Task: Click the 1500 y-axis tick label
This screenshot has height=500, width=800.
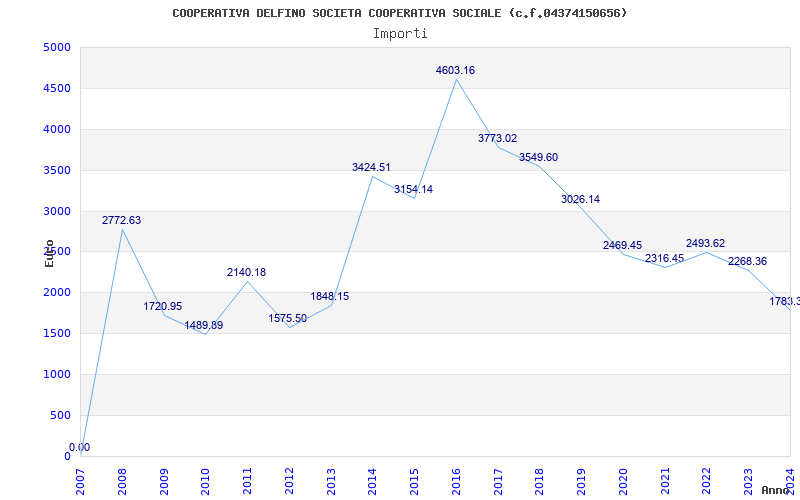Action: (x=57, y=334)
